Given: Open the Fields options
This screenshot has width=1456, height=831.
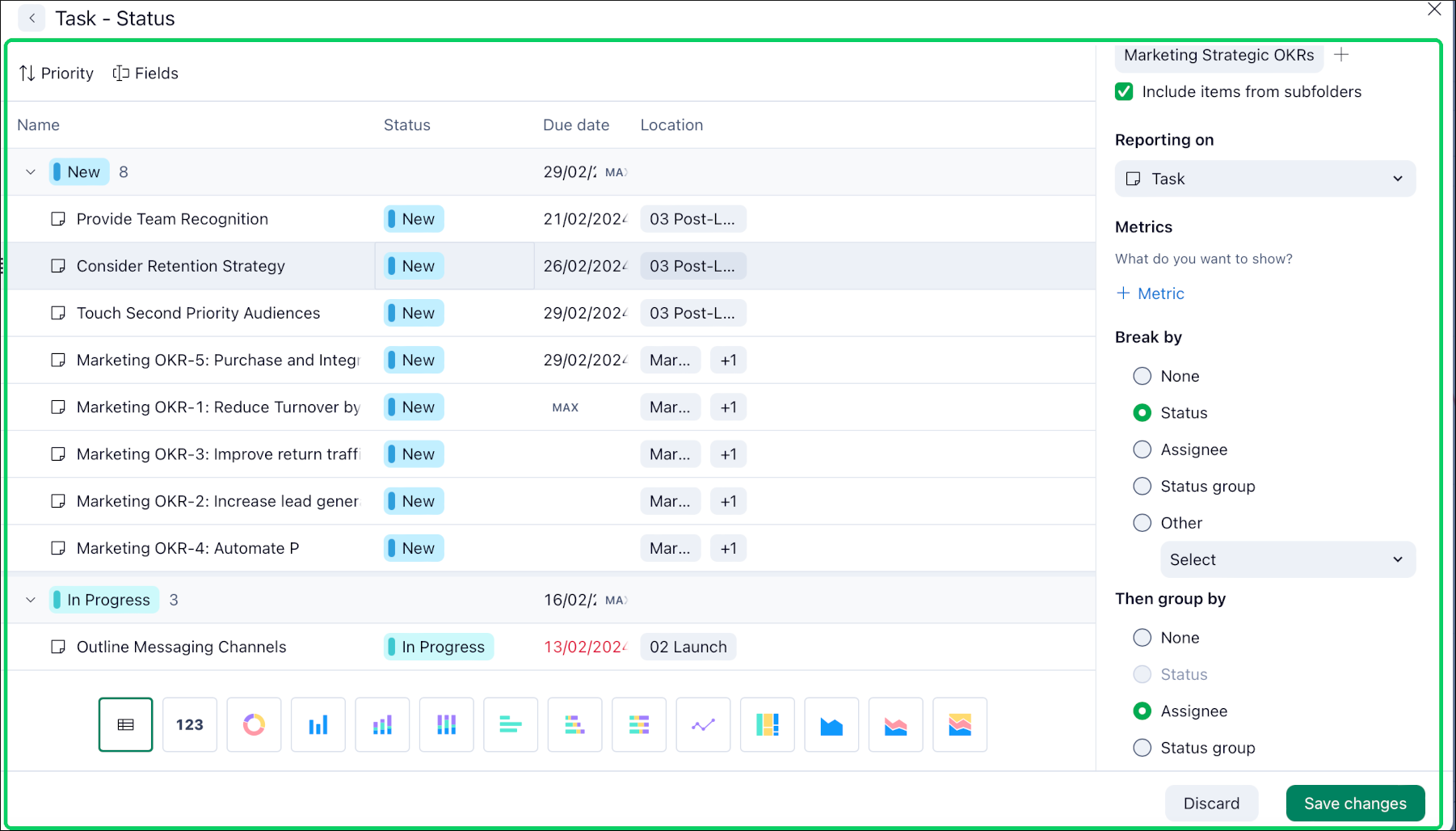Looking at the screenshot, I should click(x=145, y=73).
